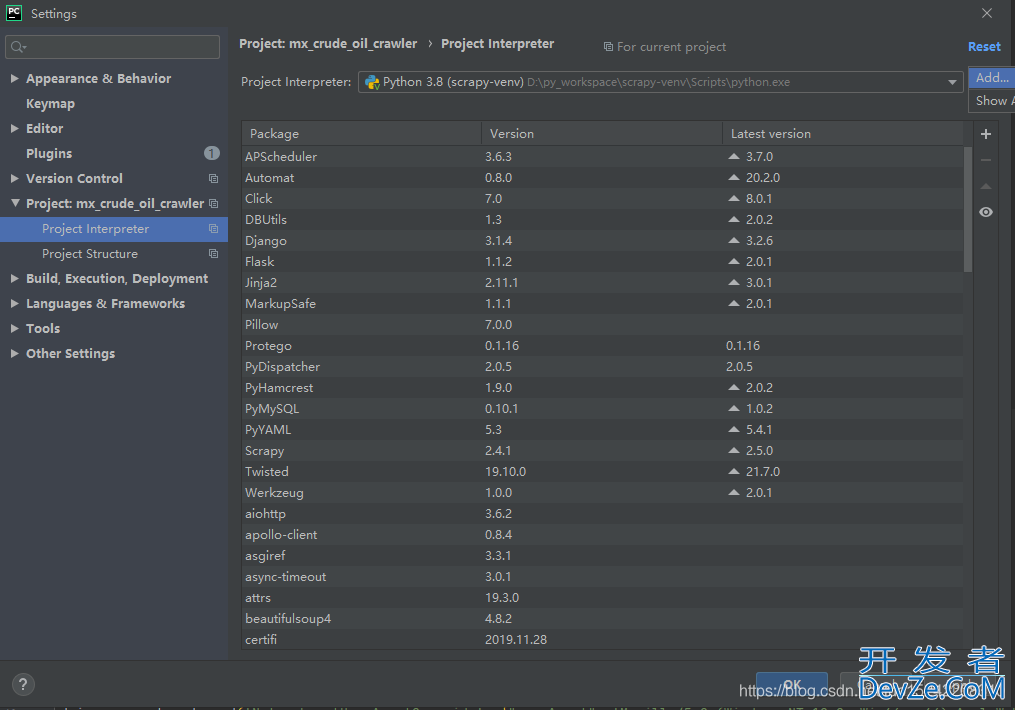Click the upgrade package arrow icon

click(x=986, y=186)
